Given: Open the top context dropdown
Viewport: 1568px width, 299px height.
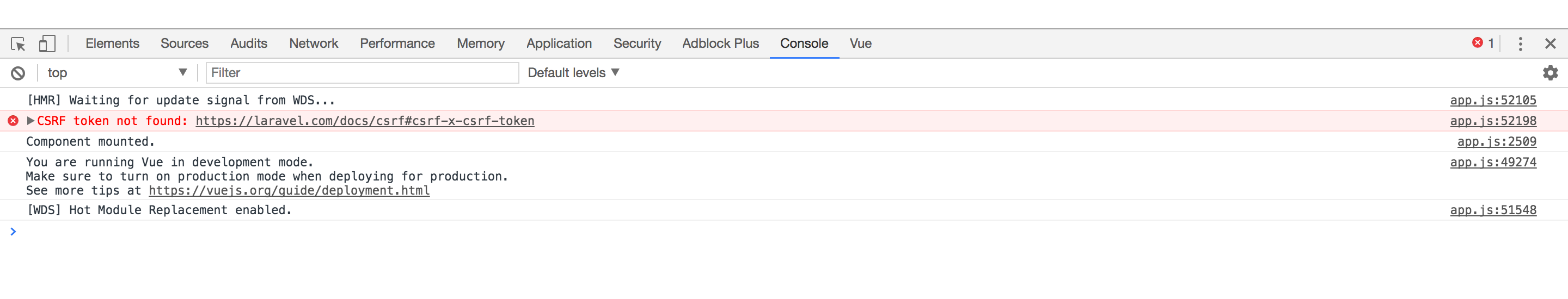Looking at the screenshot, I should [115, 73].
